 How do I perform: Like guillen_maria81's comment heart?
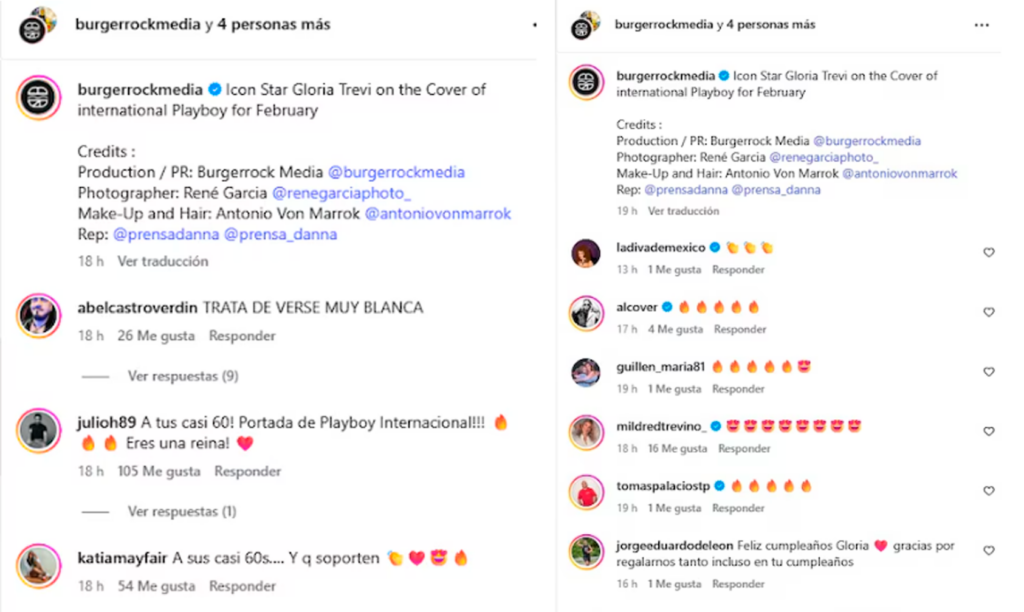tap(989, 372)
